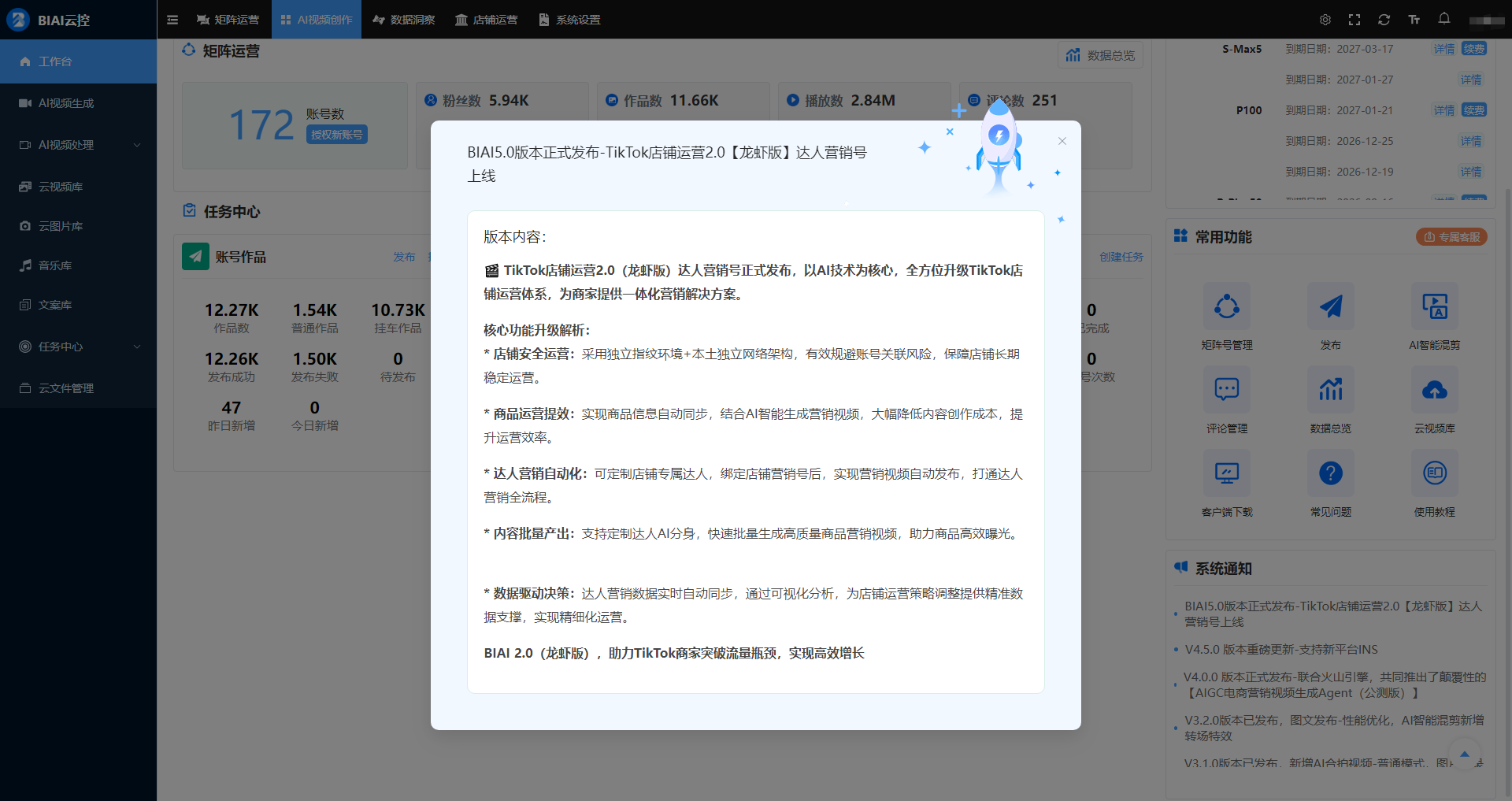The image size is (1512, 801).
Task: Click the user avatar in header
Action: point(1487,20)
